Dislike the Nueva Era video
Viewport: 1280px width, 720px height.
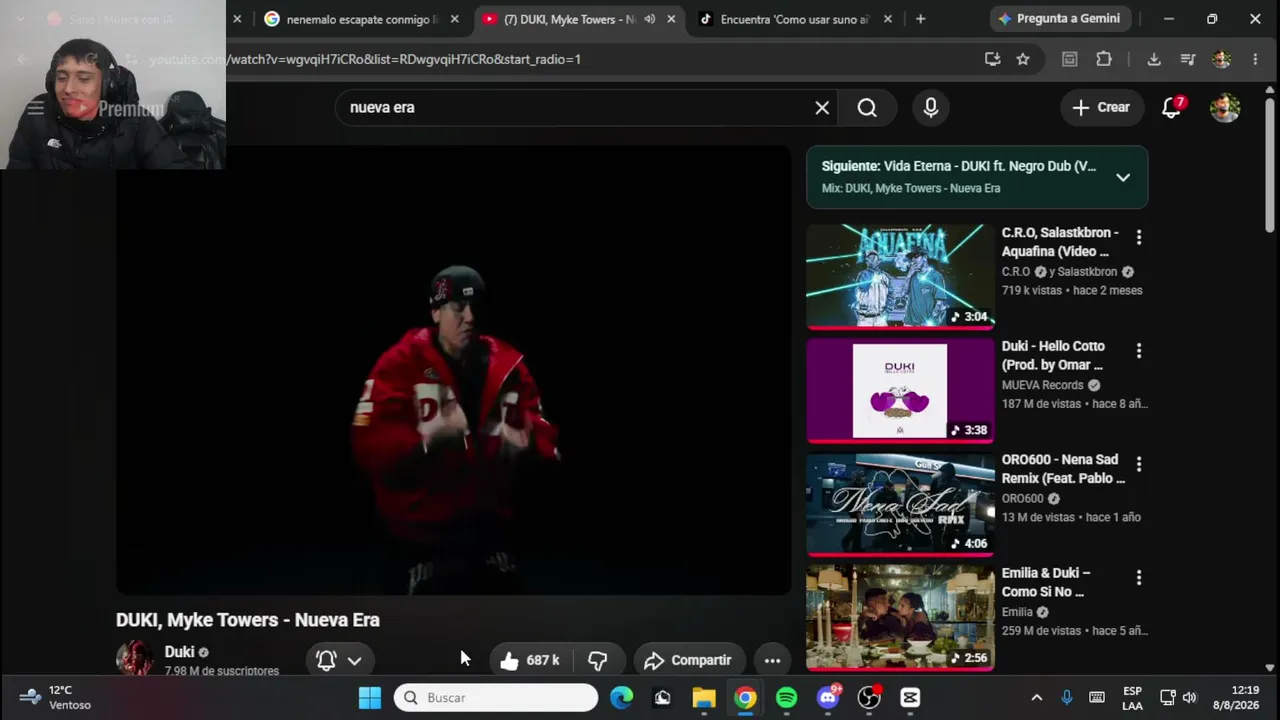point(597,660)
